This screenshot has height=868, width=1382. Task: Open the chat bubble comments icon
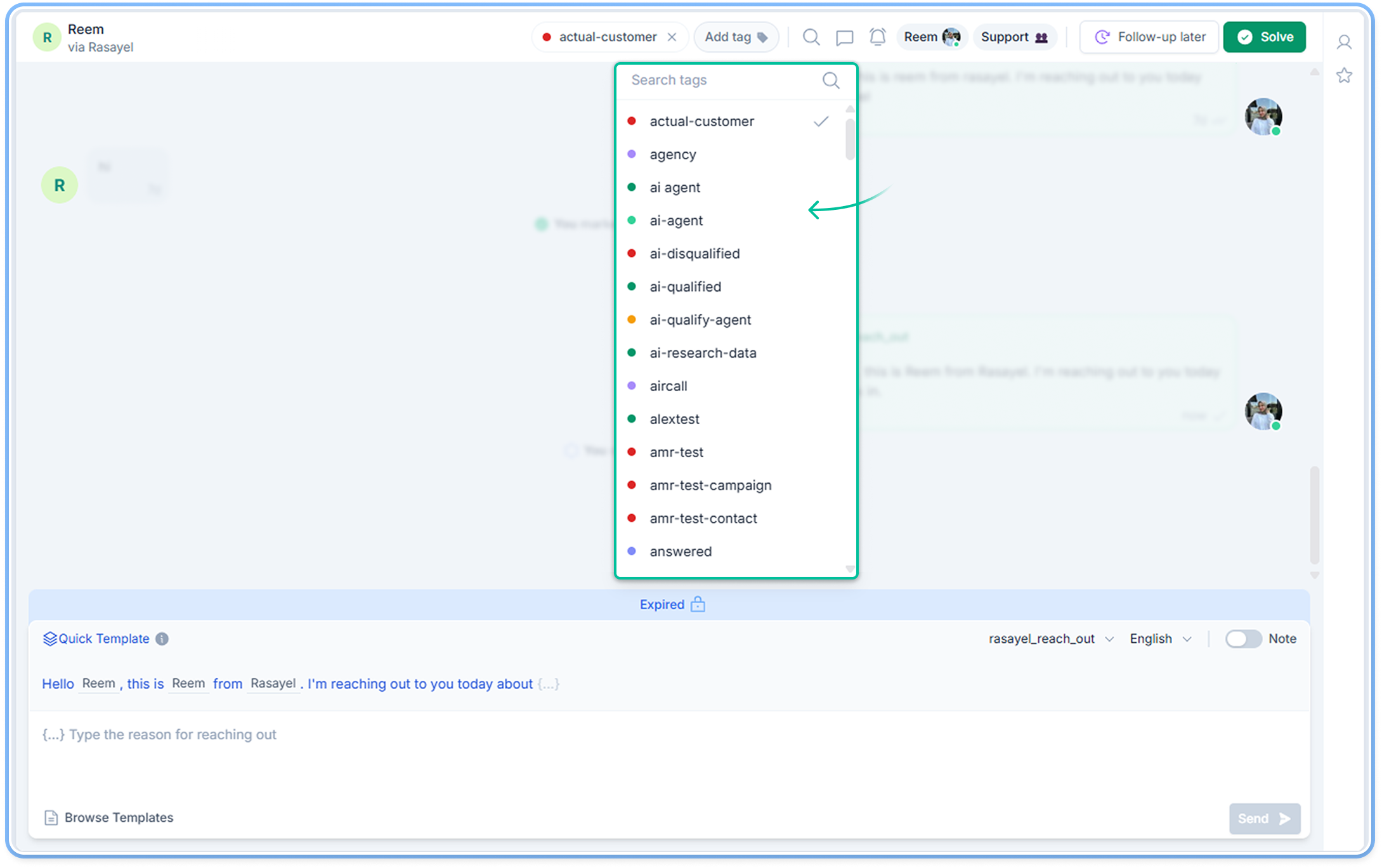coord(844,37)
